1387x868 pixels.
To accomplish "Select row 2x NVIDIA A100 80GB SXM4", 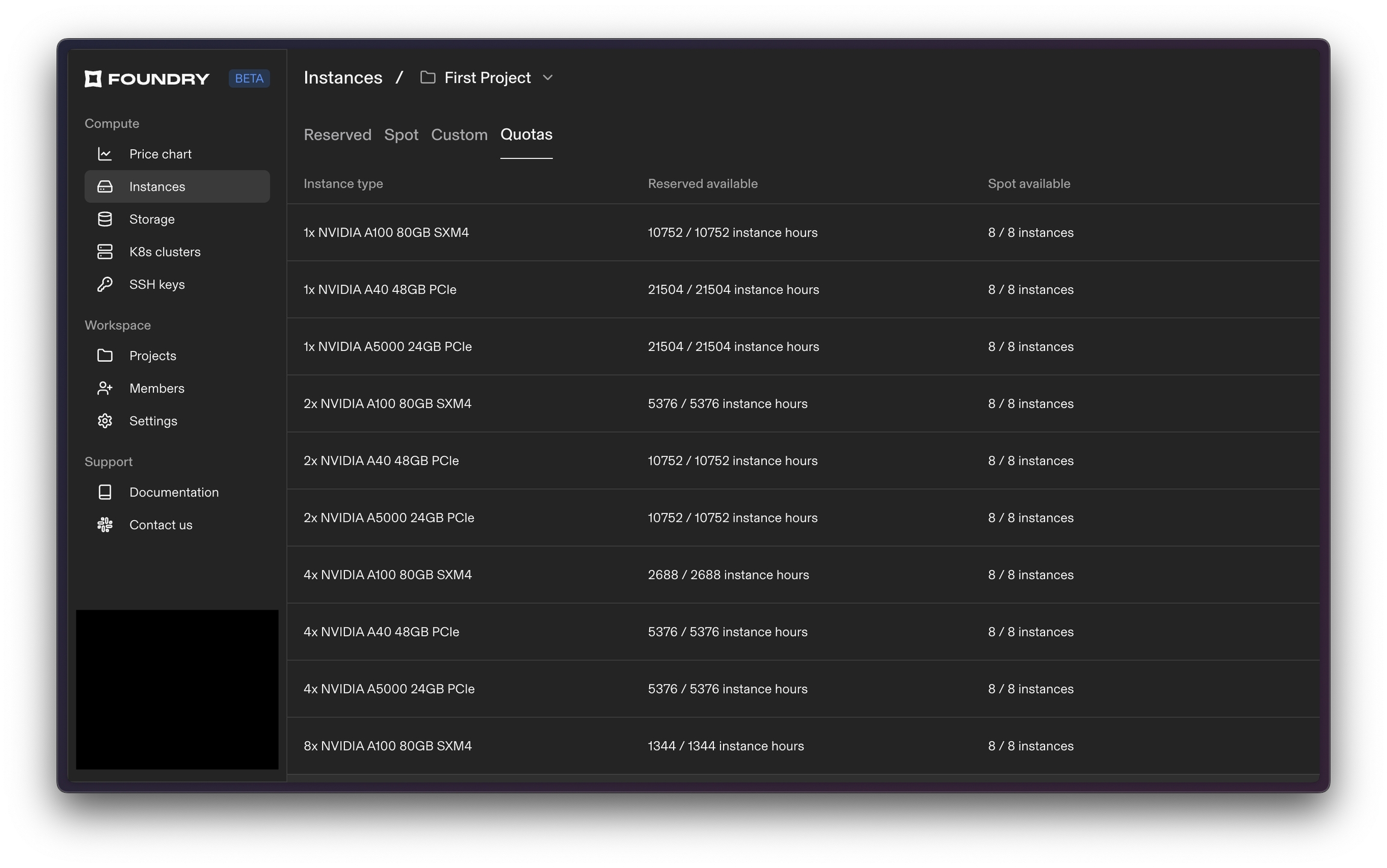I will (x=803, y=403).
